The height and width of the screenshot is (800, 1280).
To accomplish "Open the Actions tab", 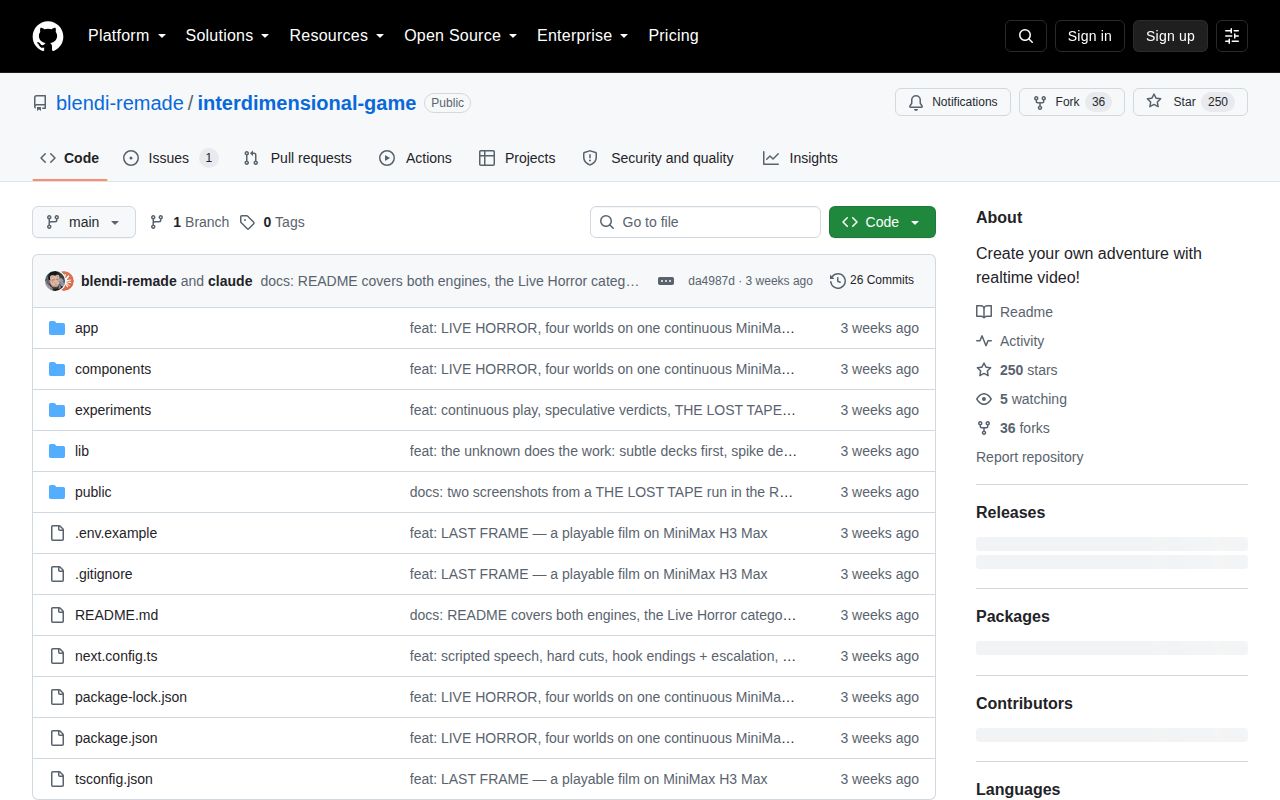I will (416, 158).
